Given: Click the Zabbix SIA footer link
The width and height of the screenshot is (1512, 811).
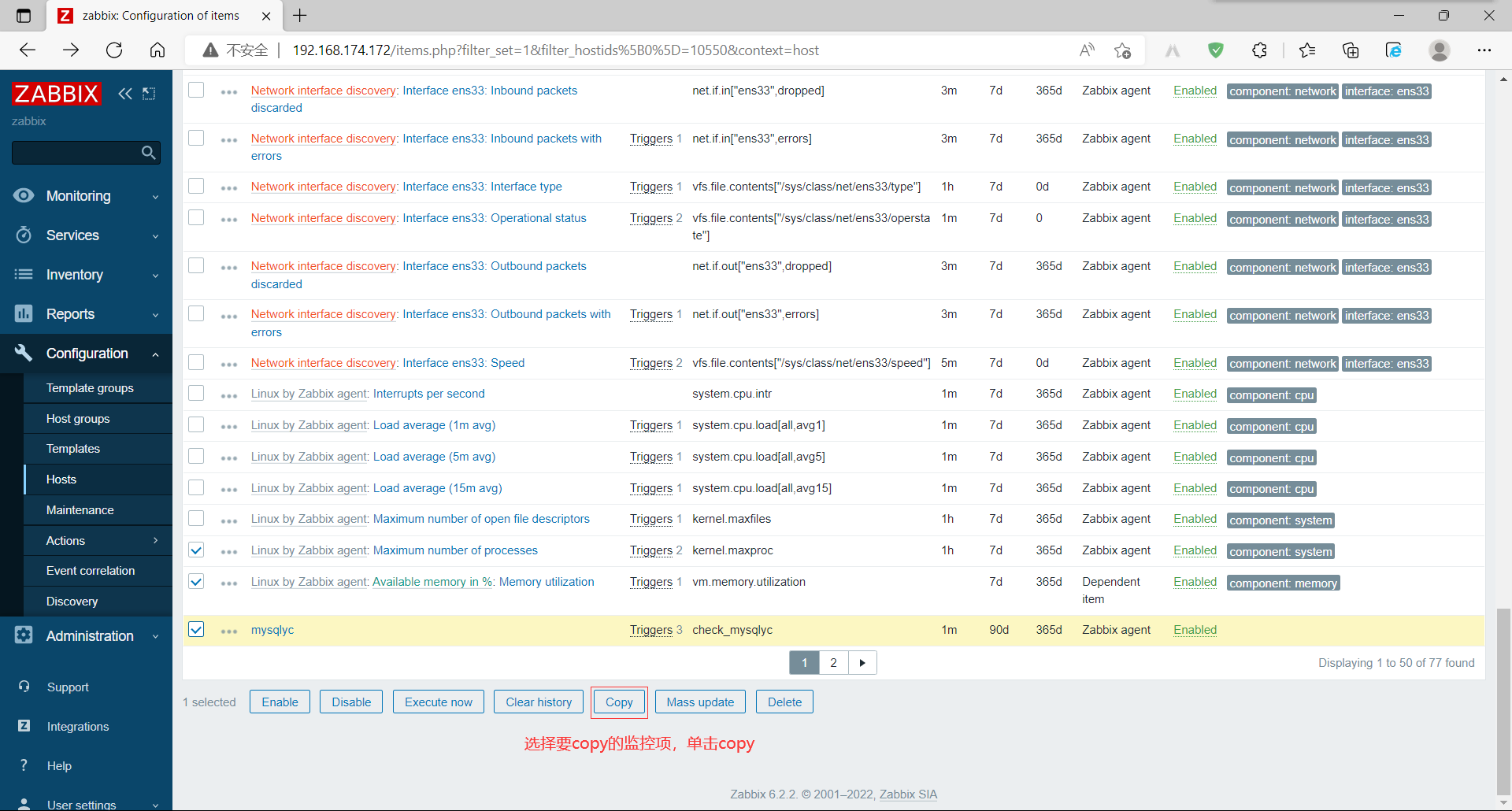Looking at the screenshot, I should click(x=908, y=794).
